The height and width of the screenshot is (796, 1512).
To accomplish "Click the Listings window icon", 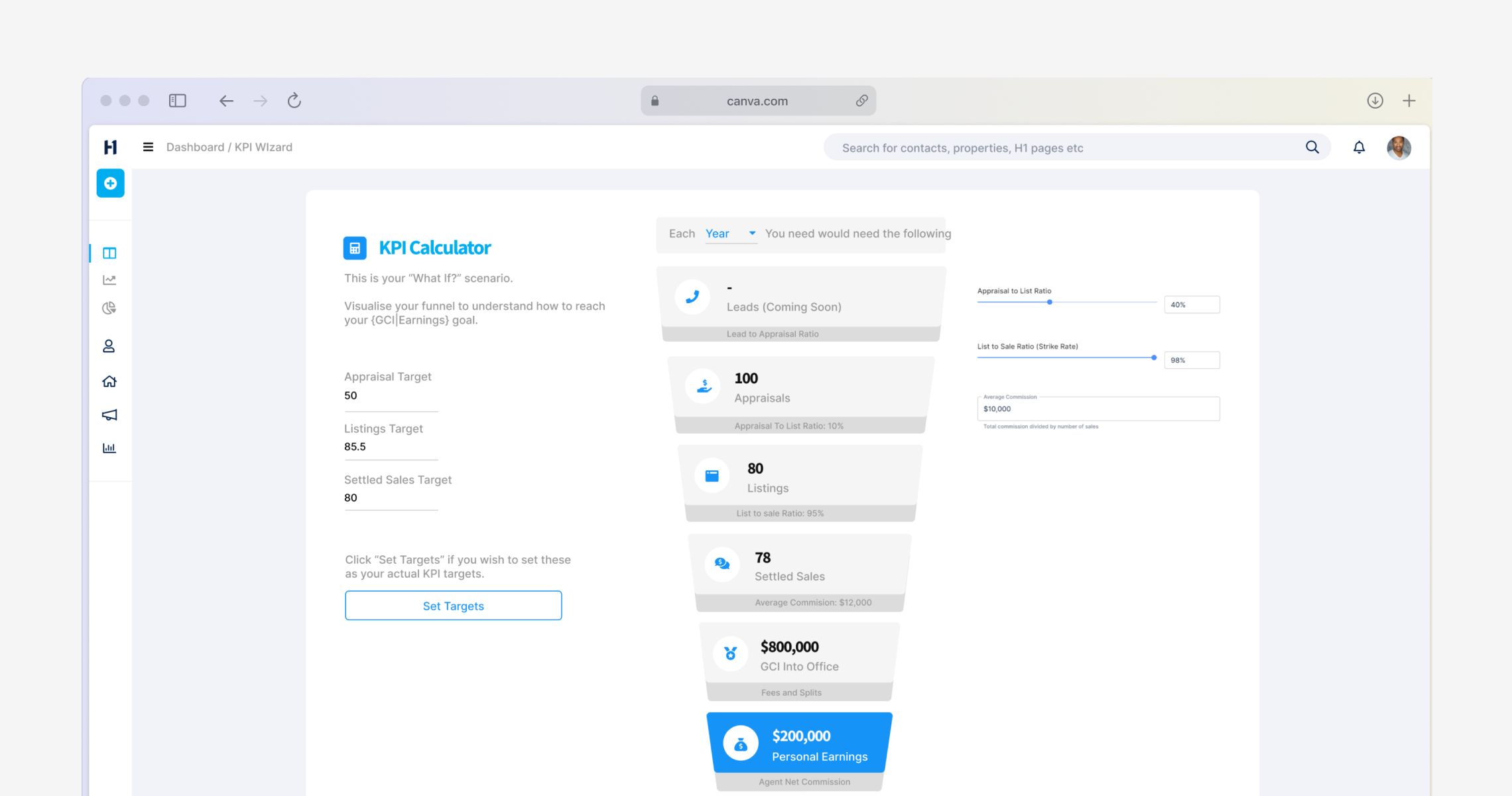I will click(712, 476).
